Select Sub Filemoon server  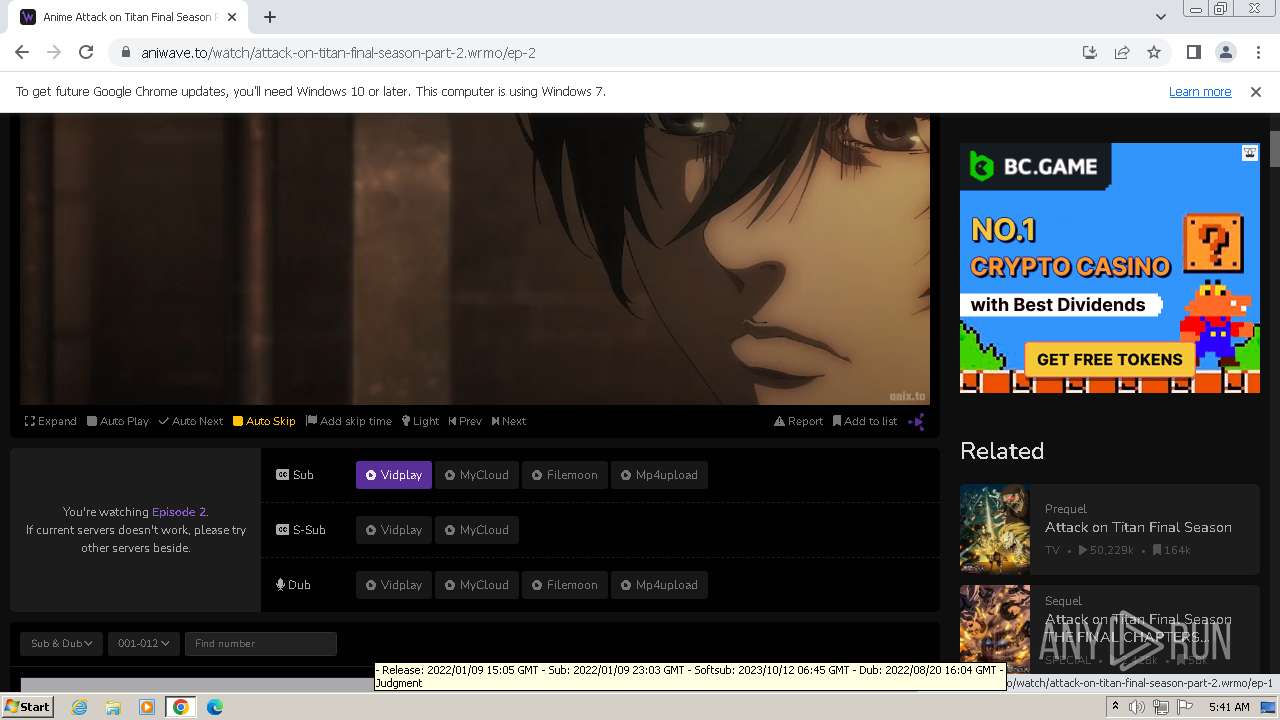pyautogui.click(x=564, y=475)
